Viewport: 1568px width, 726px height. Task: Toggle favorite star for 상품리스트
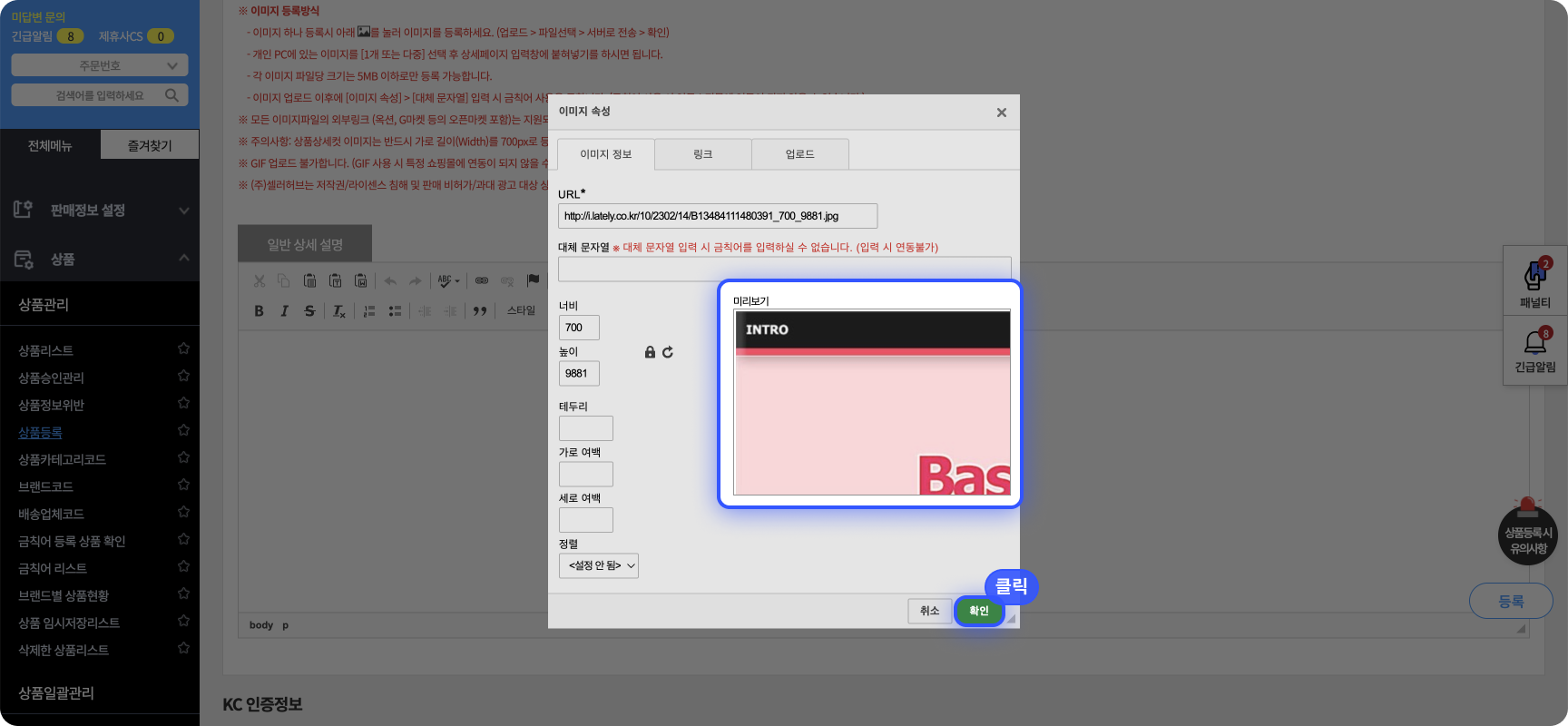(183, 348)
